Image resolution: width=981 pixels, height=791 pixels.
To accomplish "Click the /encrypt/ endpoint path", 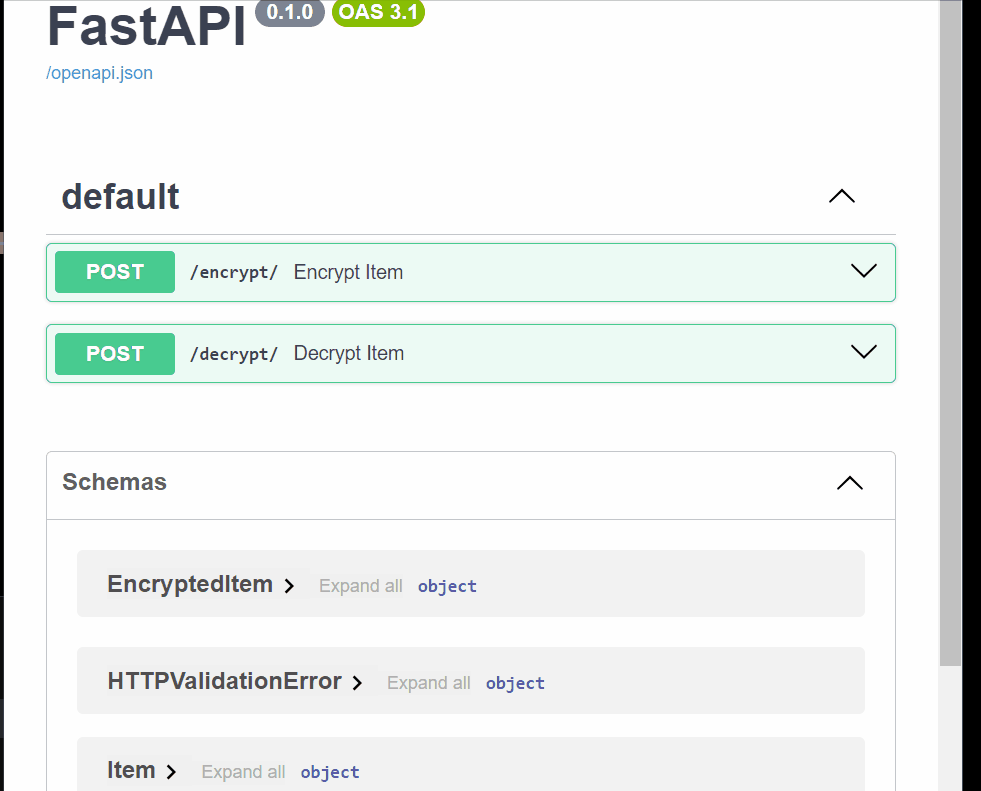I will pos(233,273).
